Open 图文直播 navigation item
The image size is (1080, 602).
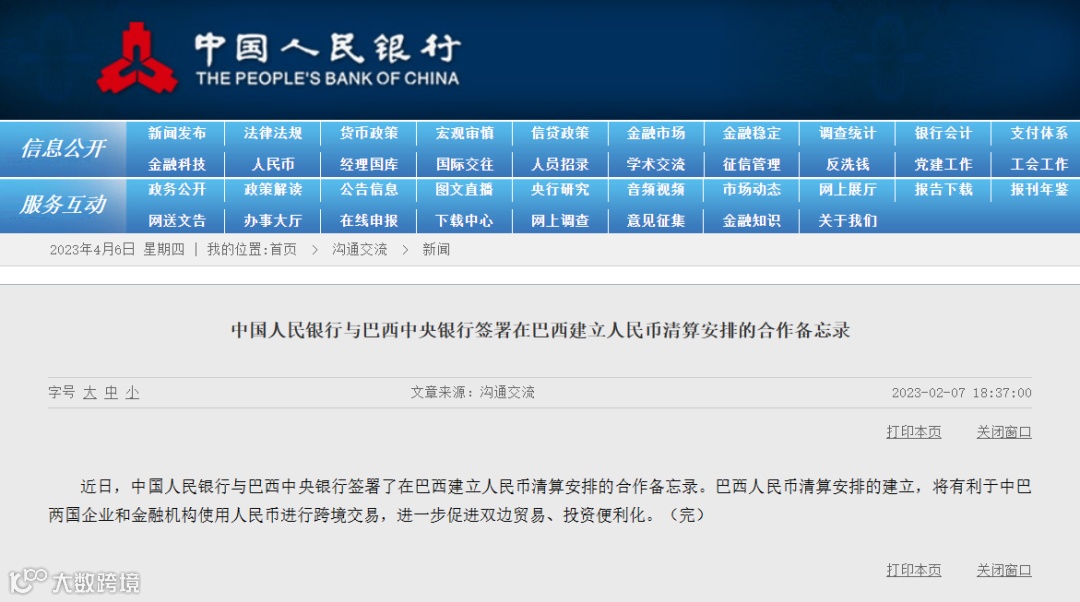(464, 189)
